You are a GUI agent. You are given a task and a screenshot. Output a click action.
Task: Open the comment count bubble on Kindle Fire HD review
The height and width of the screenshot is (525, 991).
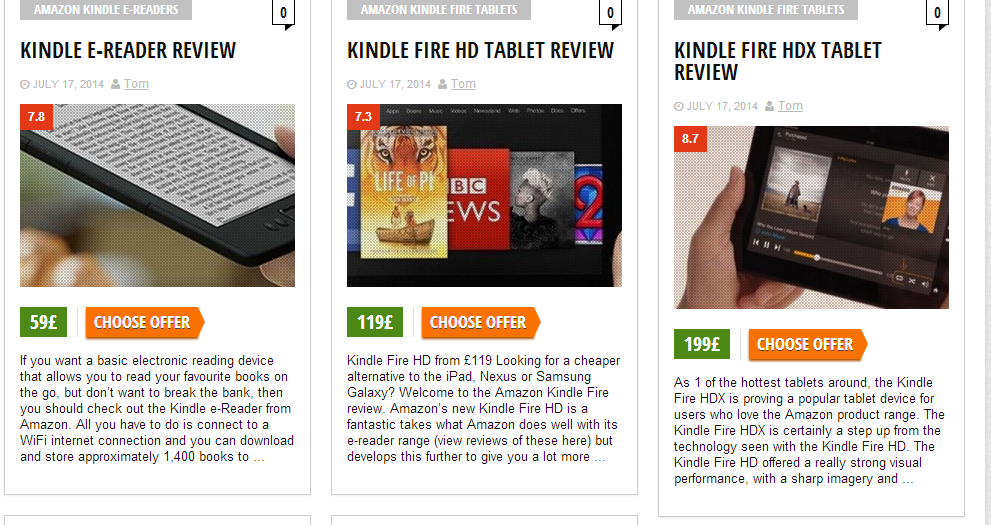[610, 14]
